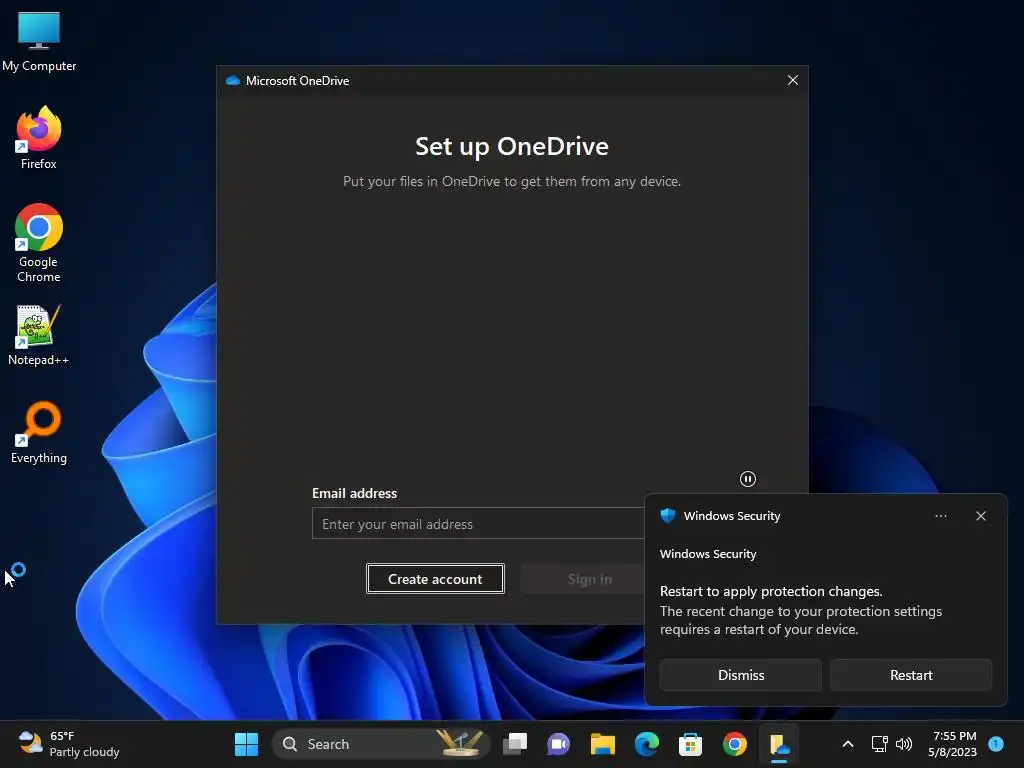The height and width of the screenshot is (768, 1024).
Task: Open Teams Chat taskbar icon
Action: [x=558, y=744]
